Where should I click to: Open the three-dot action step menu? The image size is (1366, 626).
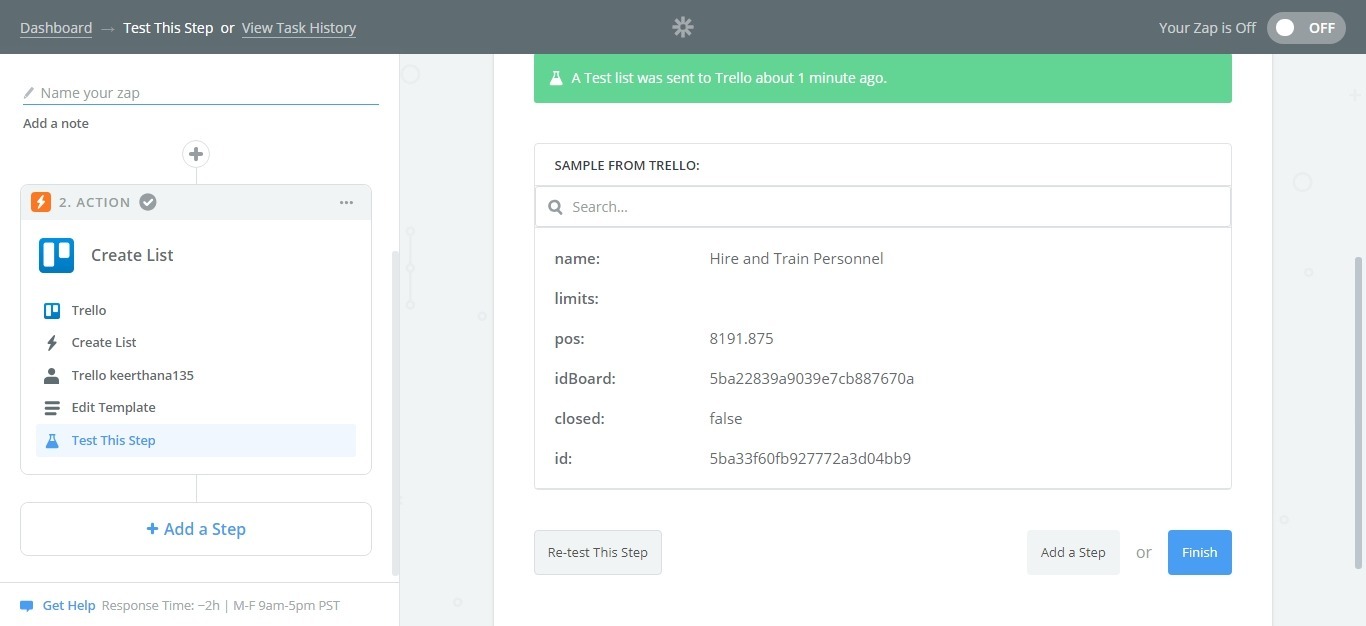pos(346,202)
